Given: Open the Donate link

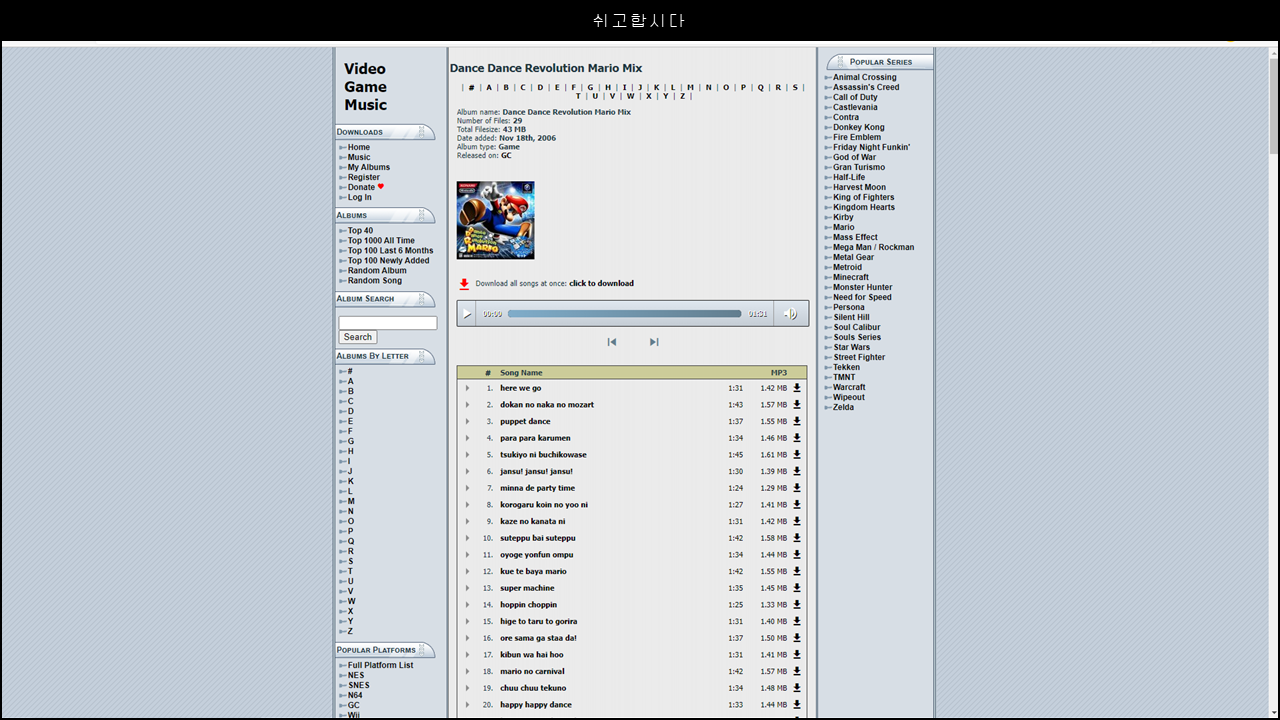Looking at the screenshot, I should [362, 188].
